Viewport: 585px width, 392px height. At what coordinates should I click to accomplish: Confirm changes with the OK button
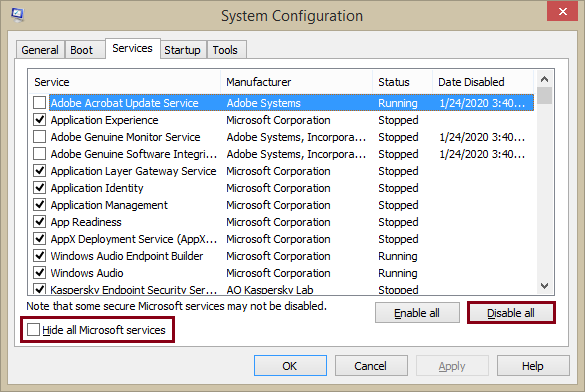click(x=290, y=366)
